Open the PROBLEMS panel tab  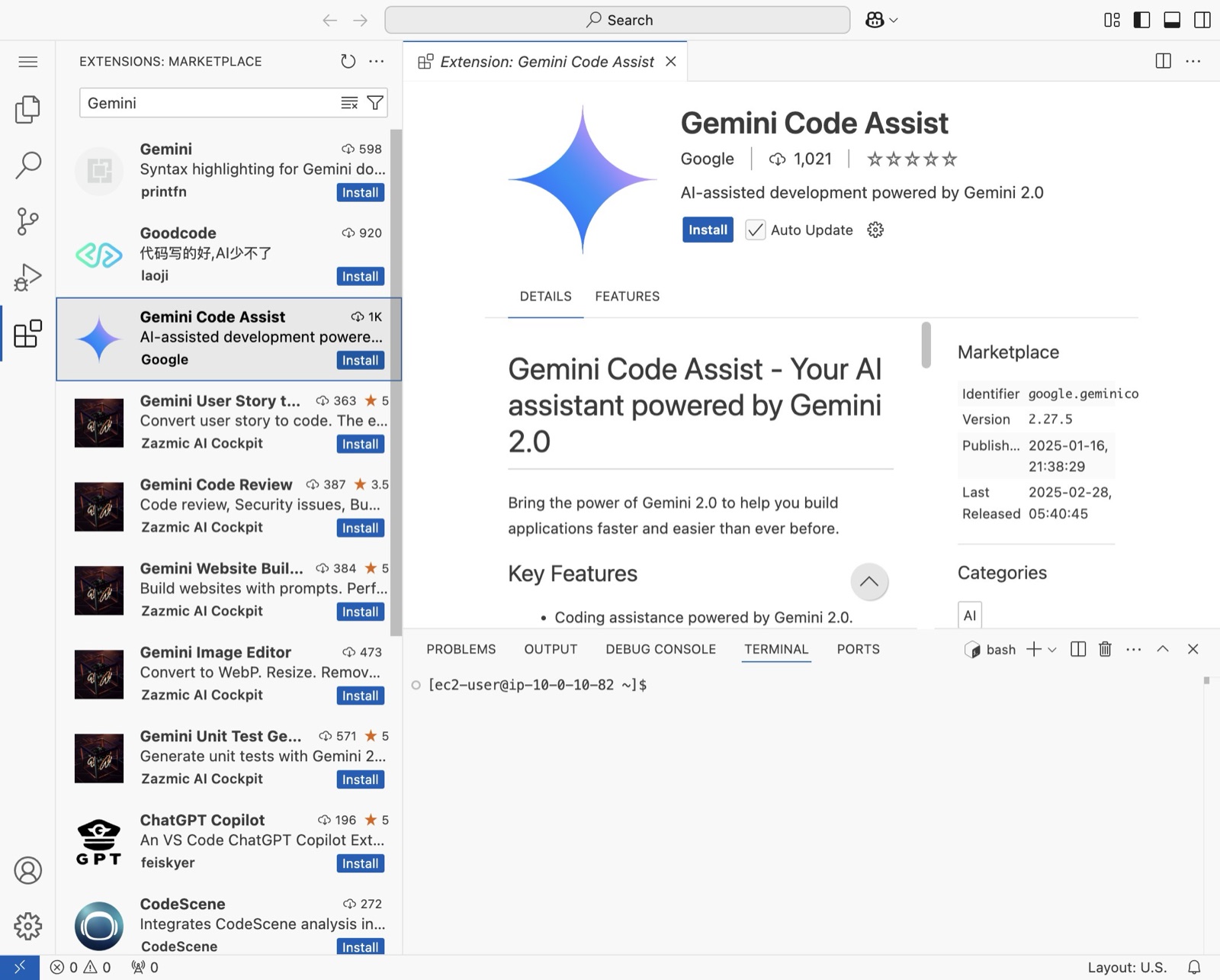coord(461,649)
